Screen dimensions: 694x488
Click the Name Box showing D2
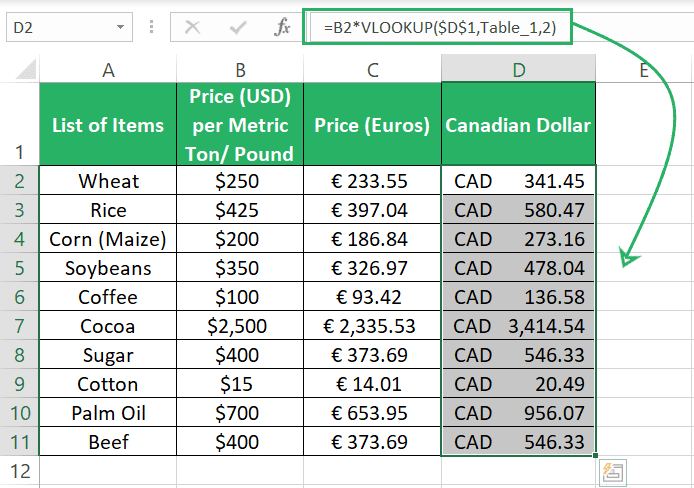click(x=69, y=27)
